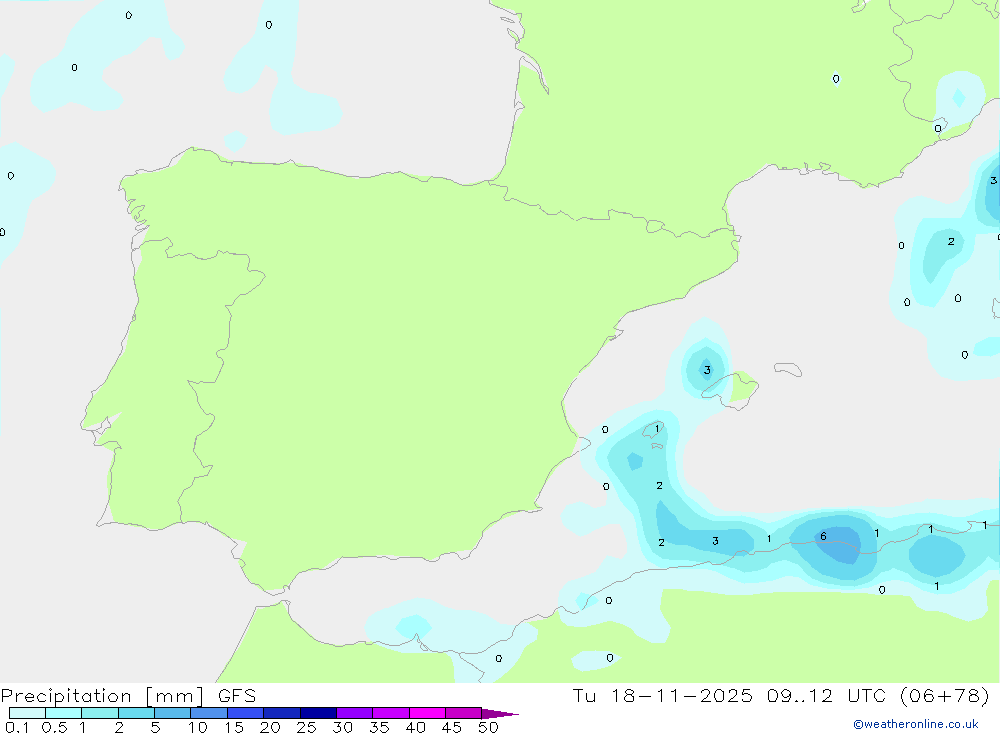Click the legend label '50'

coord(489,727)
